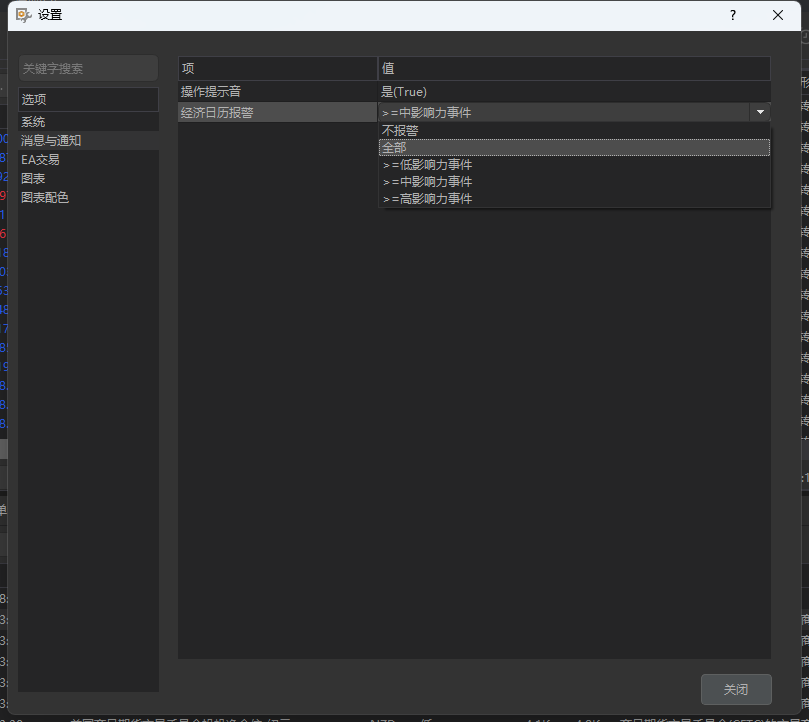Collapse the 经济日历报警 dropdown via its arrow
The height and width of the screenshot is (722, 809).
[x=761, y=113]
